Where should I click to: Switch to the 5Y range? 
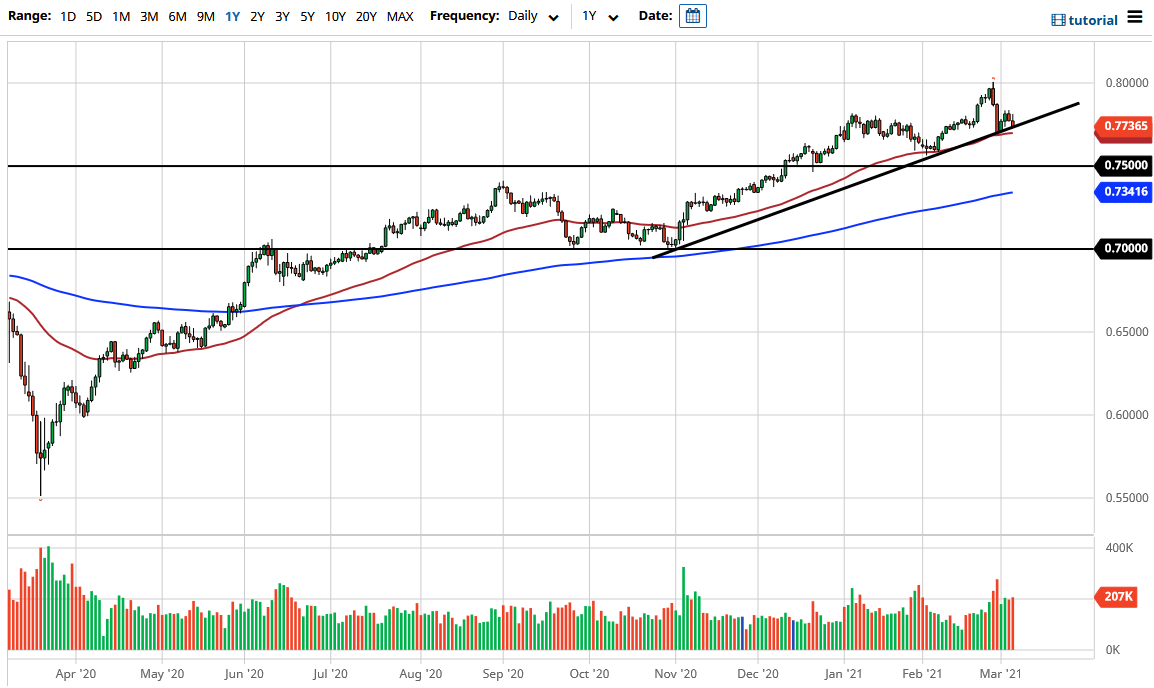(x=307, y=16)
